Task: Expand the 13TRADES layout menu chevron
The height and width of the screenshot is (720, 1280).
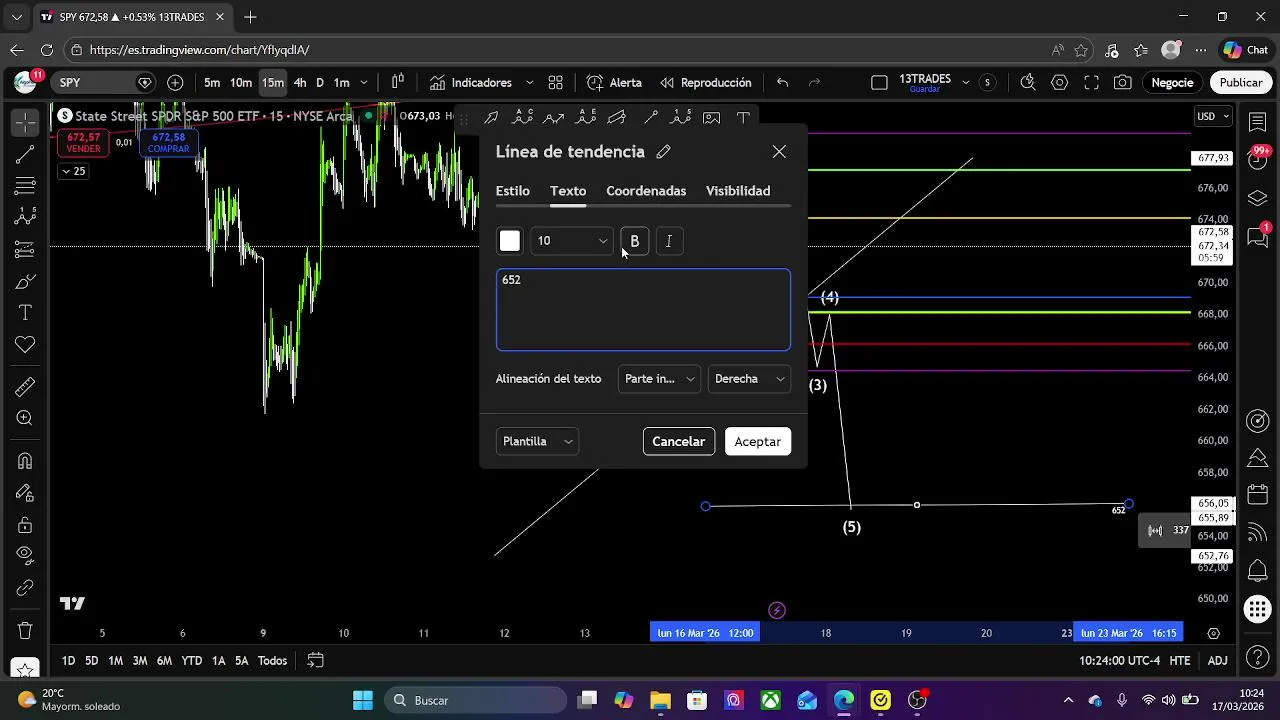Action: (965, 83)
